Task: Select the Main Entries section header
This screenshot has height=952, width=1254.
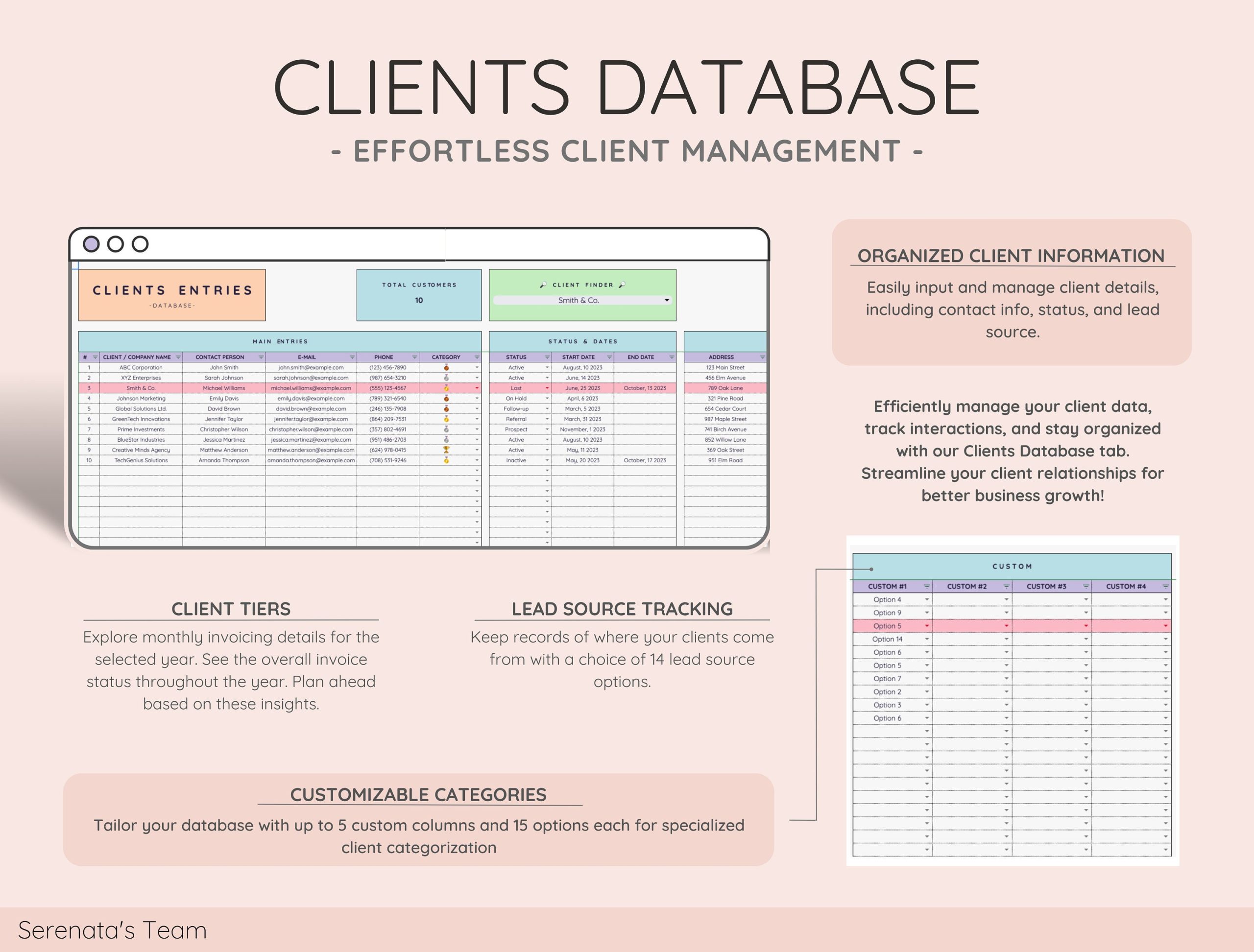Action: click(x=280, y=341)
